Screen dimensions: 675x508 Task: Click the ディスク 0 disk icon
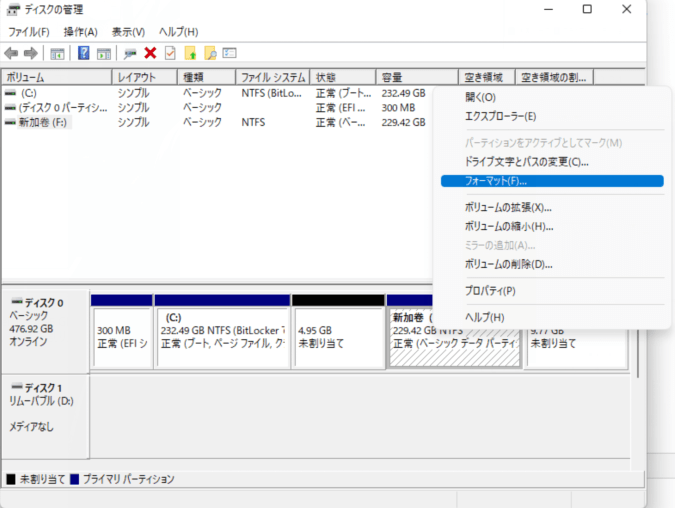point(17,301)
